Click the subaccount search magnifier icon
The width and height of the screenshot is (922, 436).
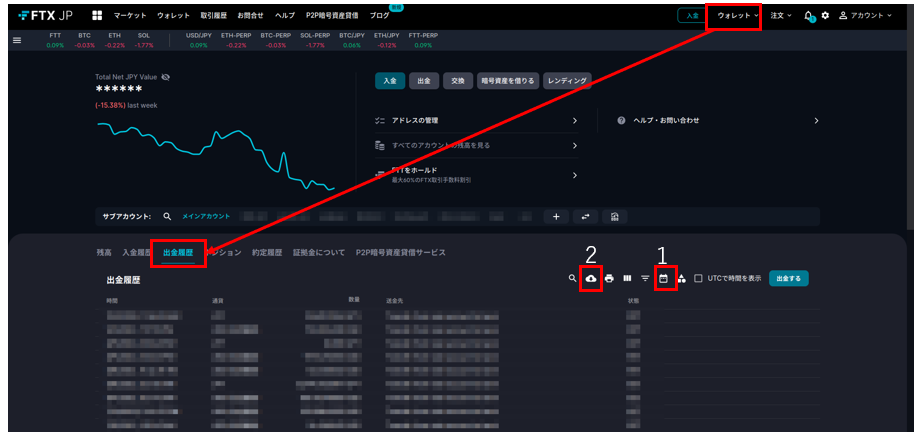click(x=168, y=217)
